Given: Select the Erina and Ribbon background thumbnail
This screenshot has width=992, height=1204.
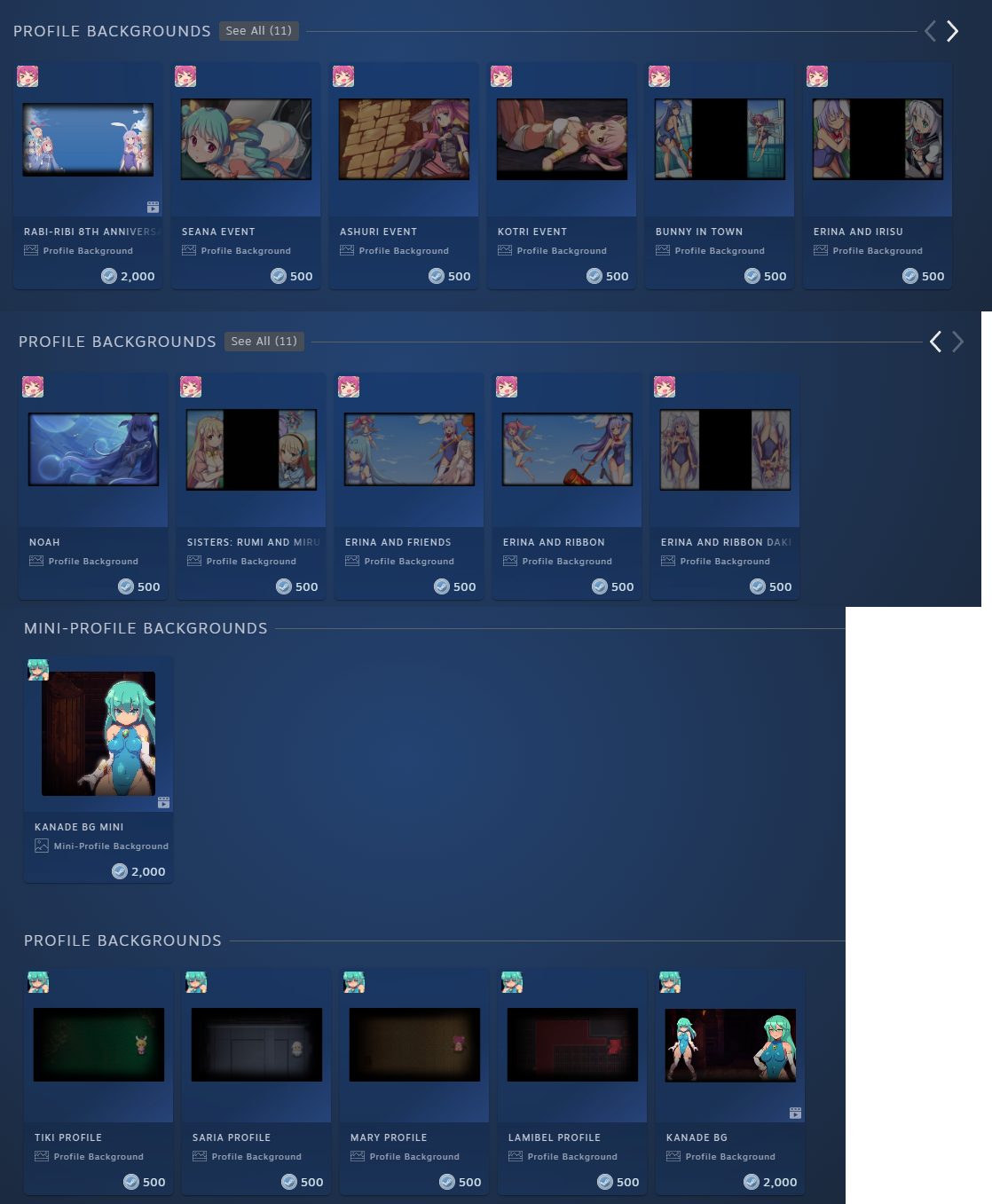Looking at the screenshot, I should (567, 450).
